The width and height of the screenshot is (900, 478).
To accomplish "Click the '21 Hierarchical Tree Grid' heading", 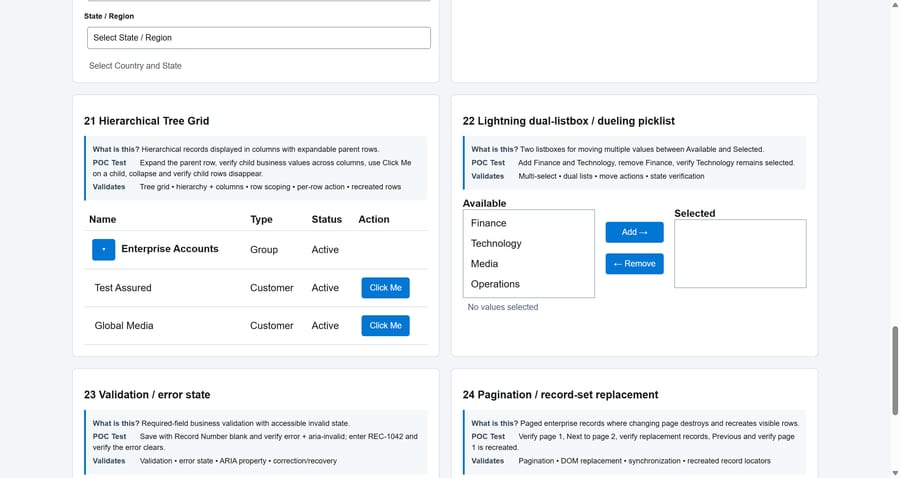I will (146, 121).
